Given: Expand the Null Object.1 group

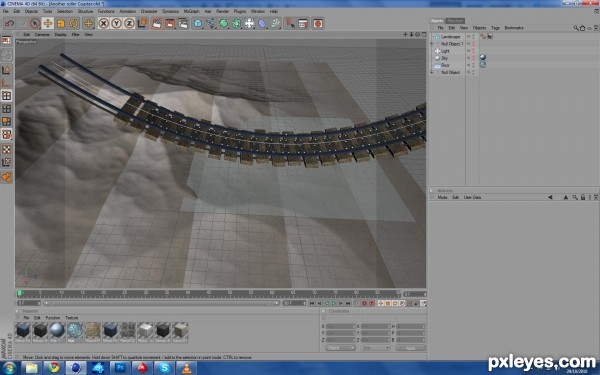Looking at the screenshot, I should (432, 44).
